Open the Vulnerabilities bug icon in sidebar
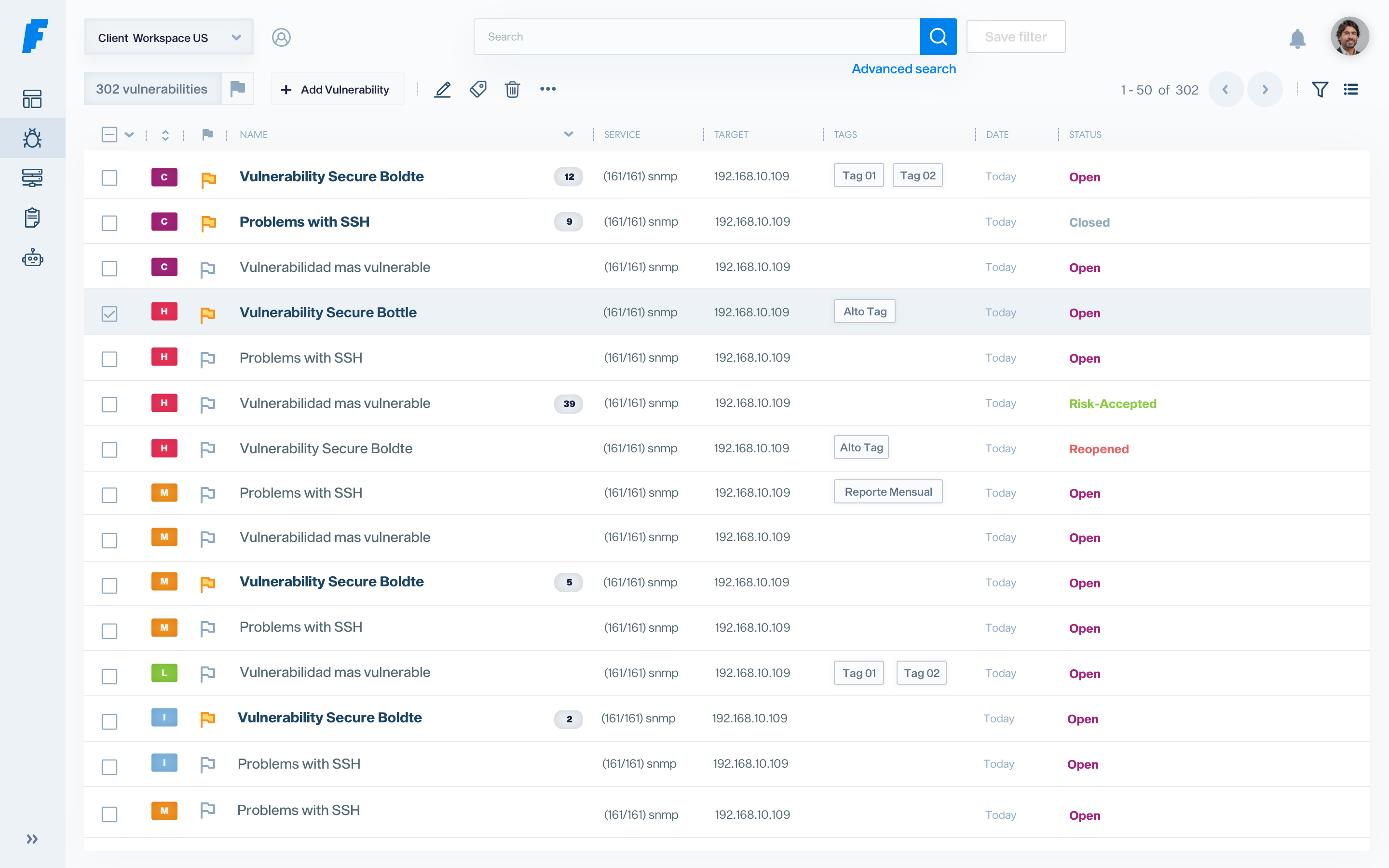The width and height of the screenshot is (1389, 868). pos(33,138)
